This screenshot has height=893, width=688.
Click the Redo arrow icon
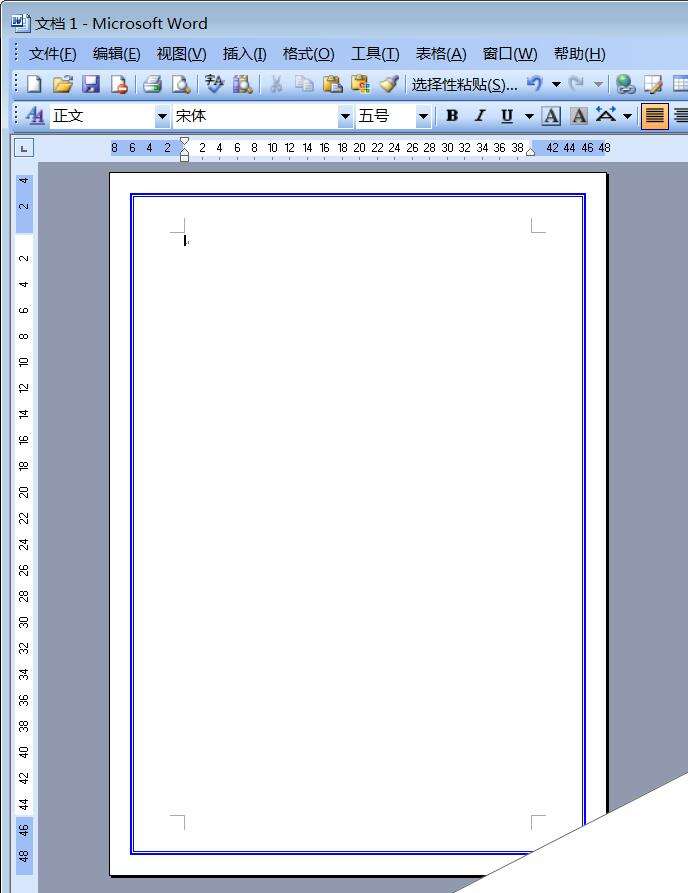[577, 84]
